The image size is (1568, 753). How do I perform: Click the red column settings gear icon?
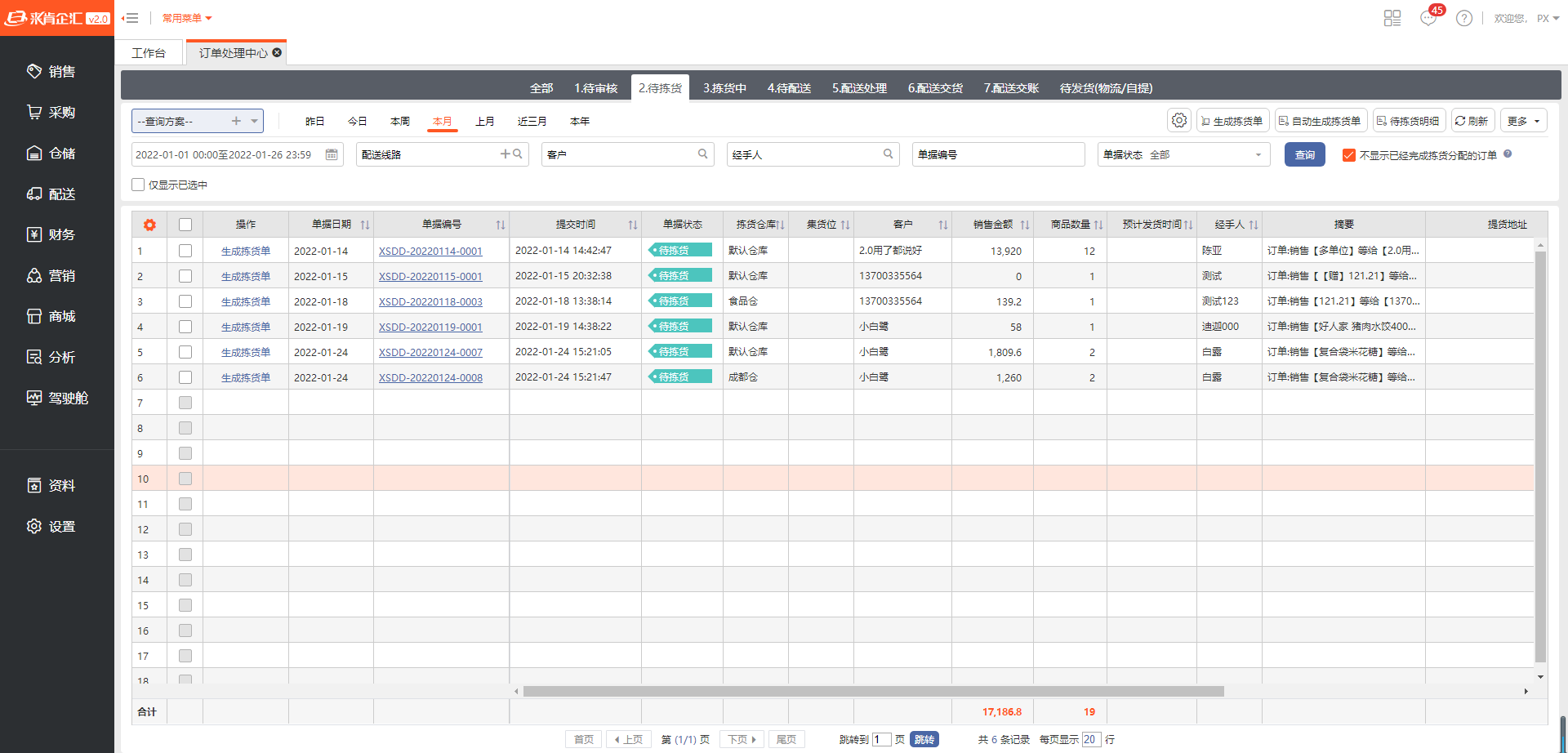(149, 225)
